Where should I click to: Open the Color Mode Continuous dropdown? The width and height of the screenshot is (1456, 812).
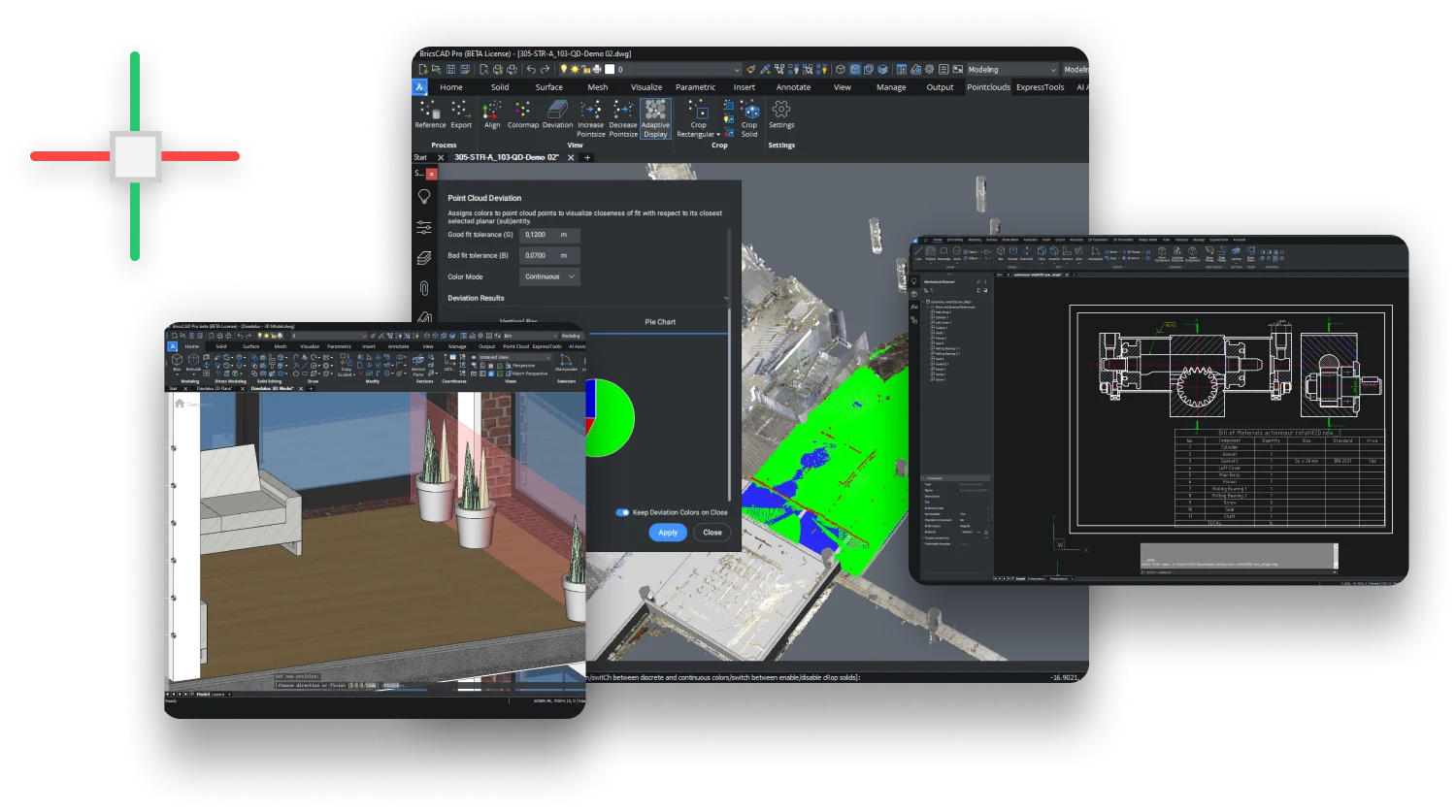[550, 276]
